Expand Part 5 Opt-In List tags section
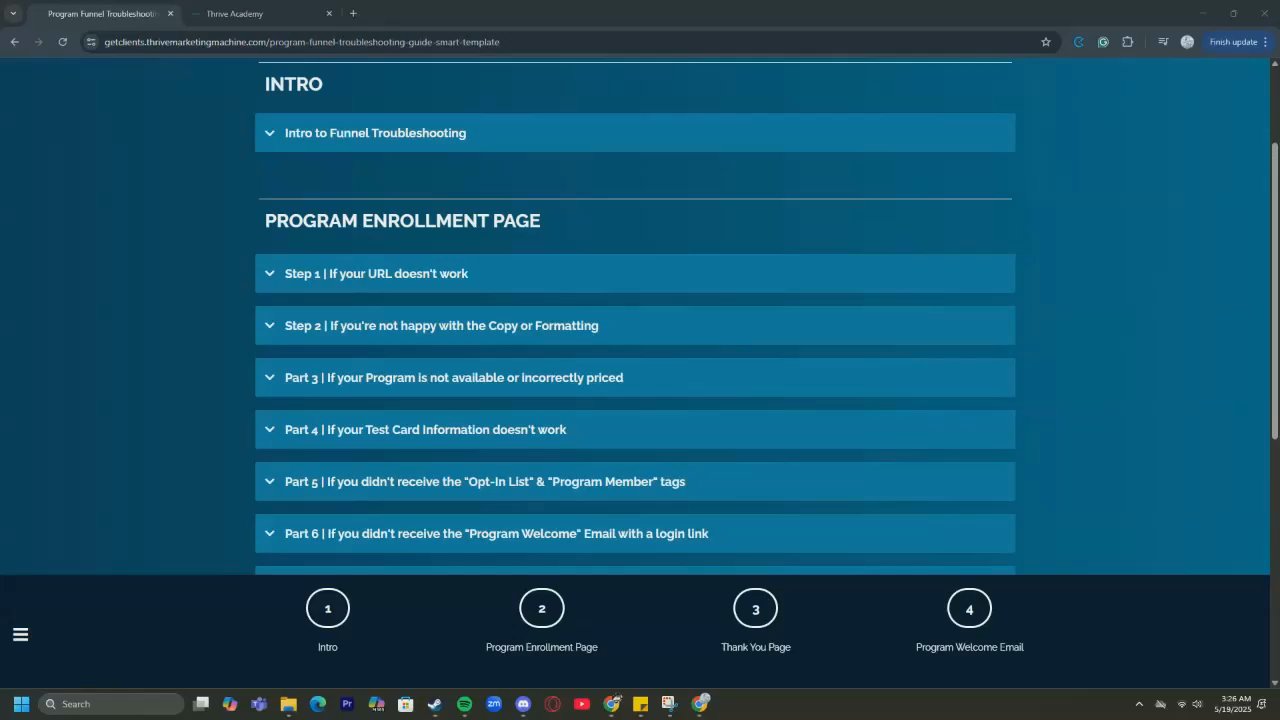The image size is (1280, 720). pyautogui.click(x=635, y=481)
